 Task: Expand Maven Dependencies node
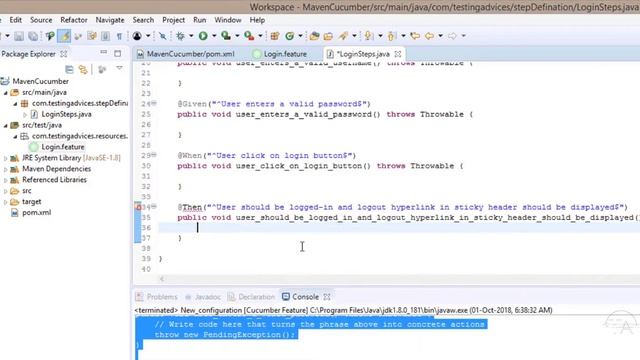pyautogui.click(x=6, y=169)
